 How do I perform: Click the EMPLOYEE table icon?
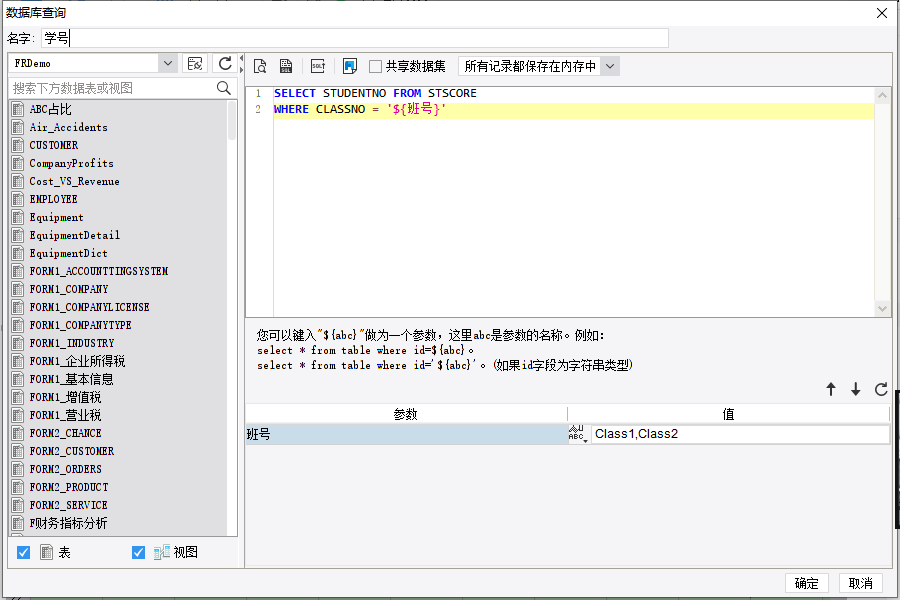[x=18, y=199]
